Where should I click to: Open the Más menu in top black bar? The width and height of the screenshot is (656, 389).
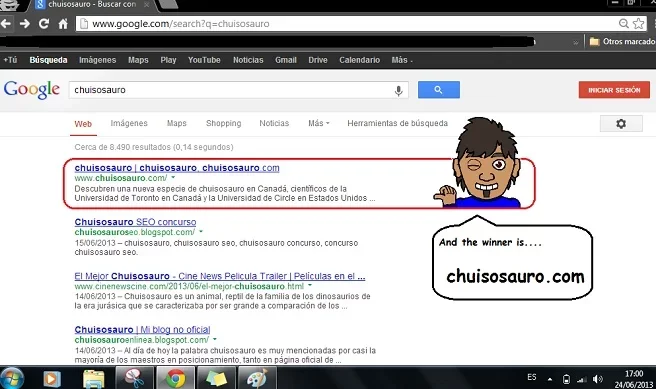(x=402, y=60)
